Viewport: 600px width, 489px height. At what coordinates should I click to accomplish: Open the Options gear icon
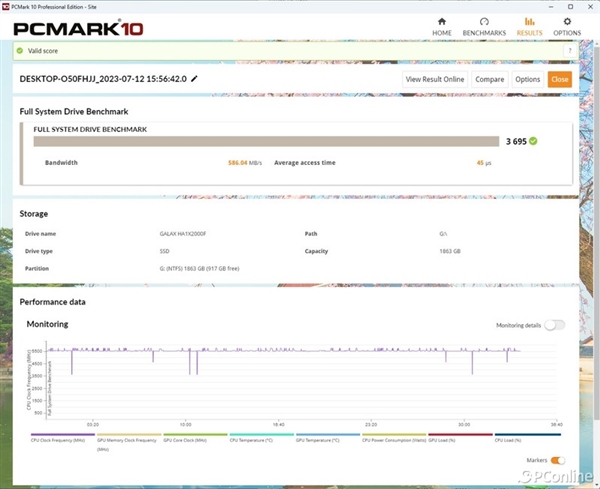[567, 21]
